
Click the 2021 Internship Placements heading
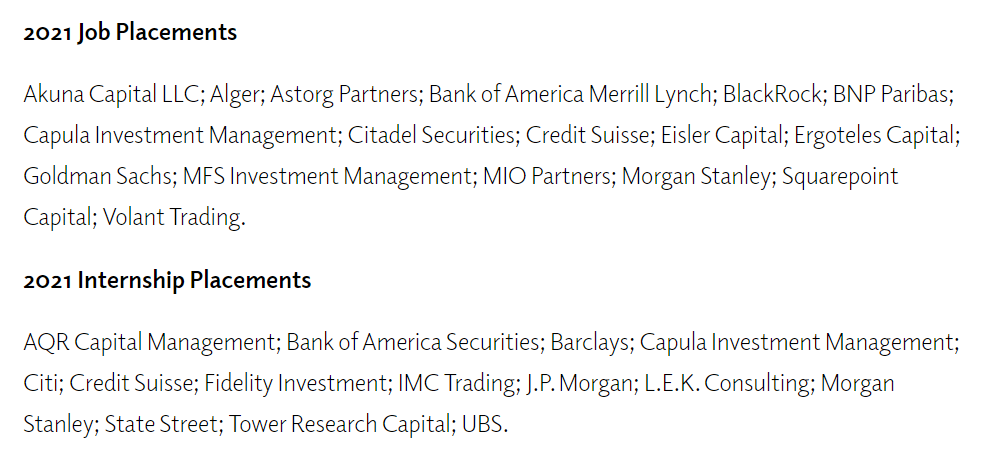pyautogui.click(x=167, y=280)
